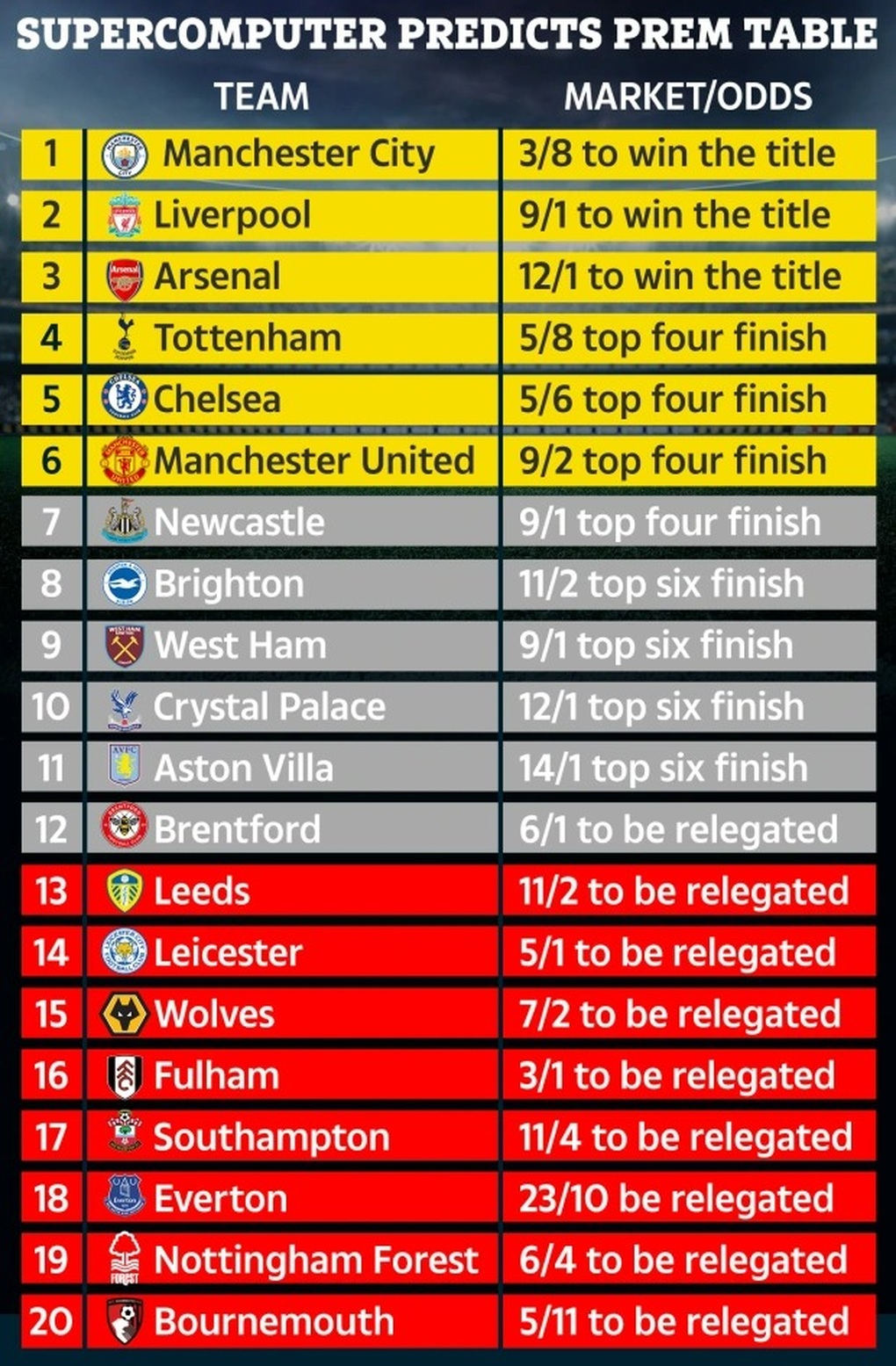The image size is (896, 1366).
Task: Click the Manchester United team name
Action: pos(314,461)
